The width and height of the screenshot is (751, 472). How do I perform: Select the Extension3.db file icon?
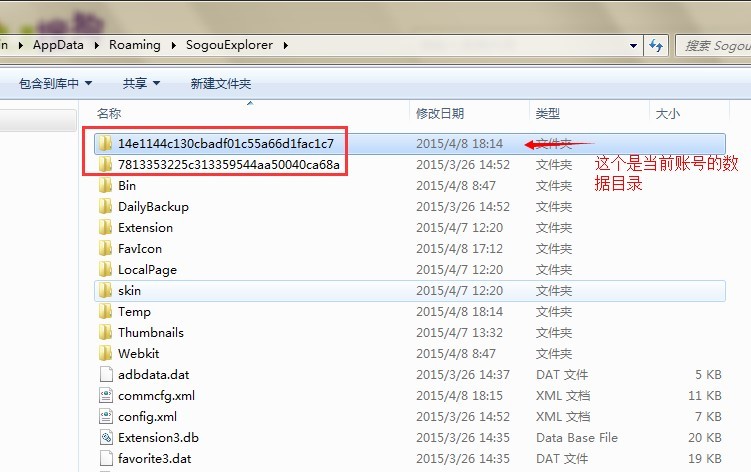[106, 437]
